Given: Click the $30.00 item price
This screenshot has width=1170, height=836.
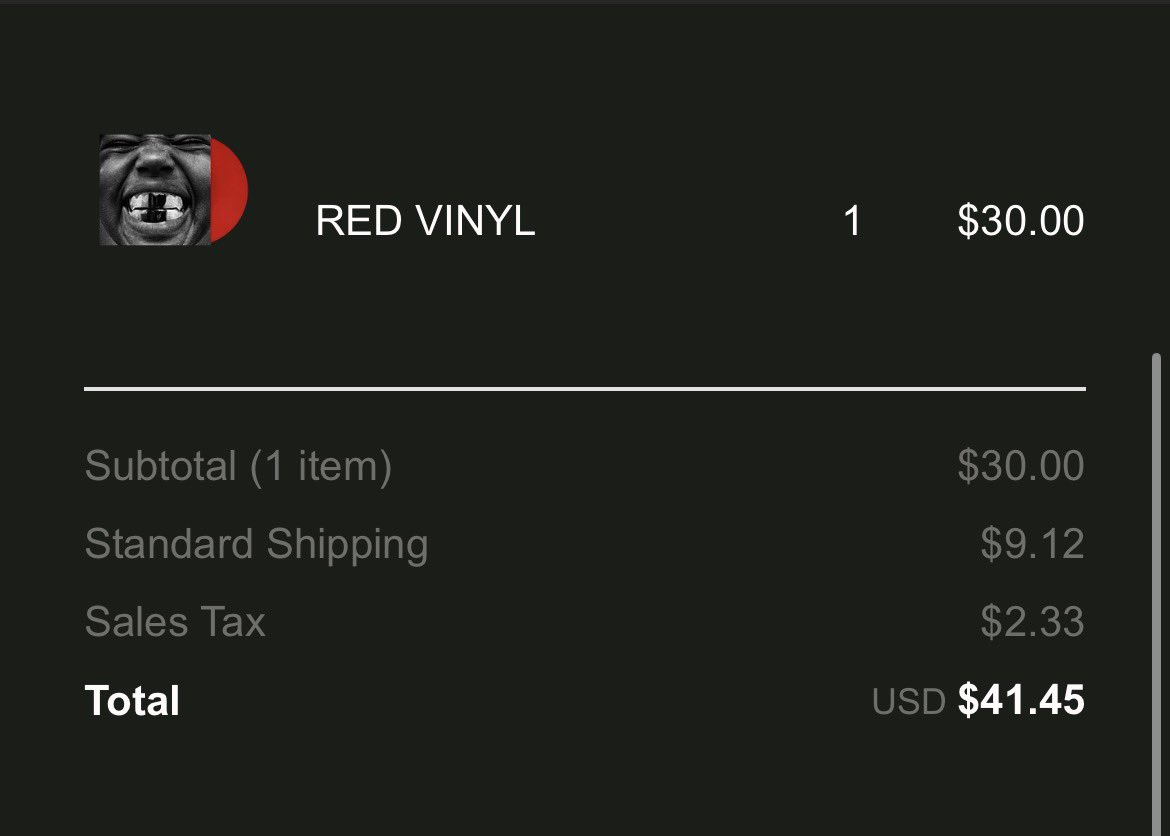Looking at the screenshot, I should pos(1021,220).
